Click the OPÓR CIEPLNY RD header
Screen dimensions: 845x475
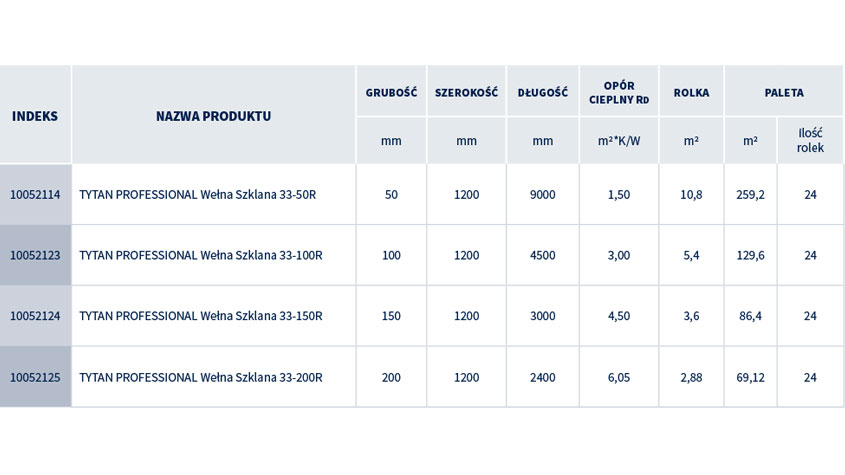coord(619,93)
